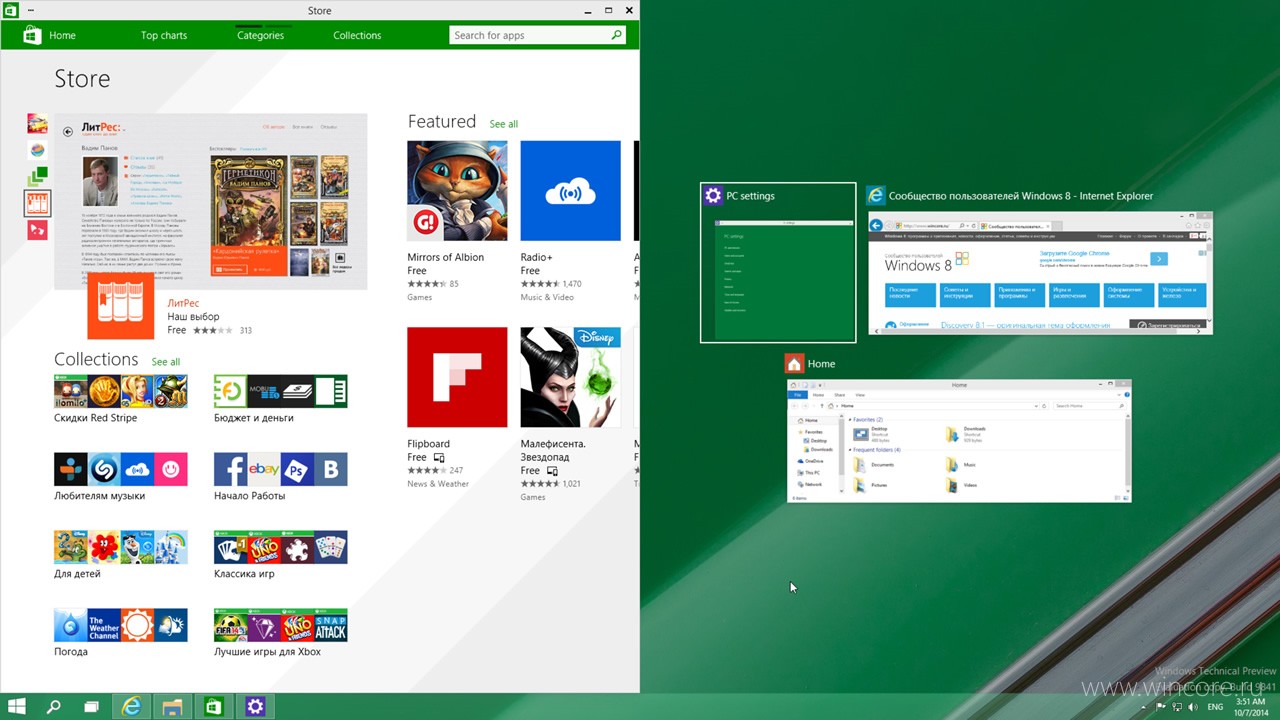Show hidden tray icons arrow

pos(1143,707)
